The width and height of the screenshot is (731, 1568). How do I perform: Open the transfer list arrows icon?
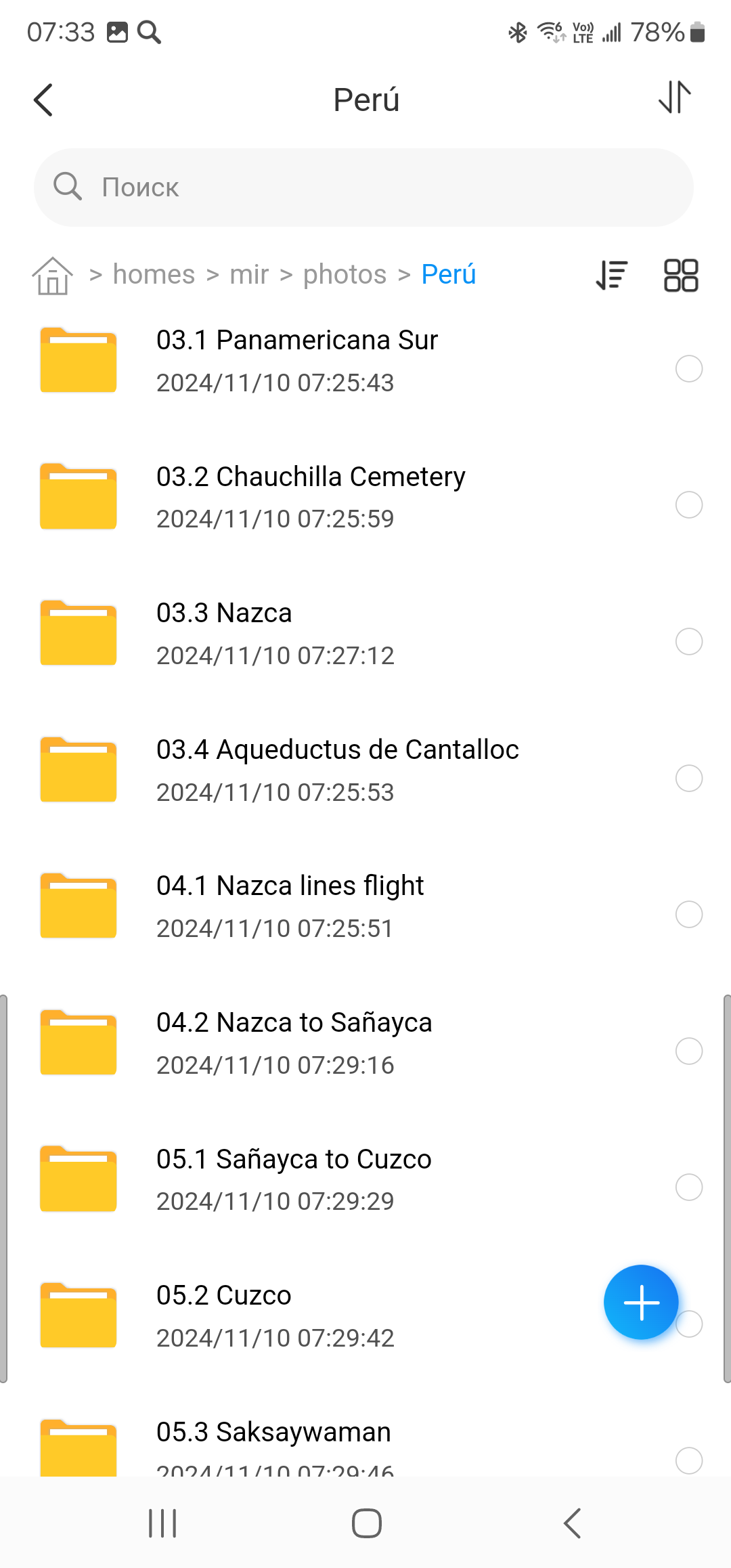coord(675,97)
